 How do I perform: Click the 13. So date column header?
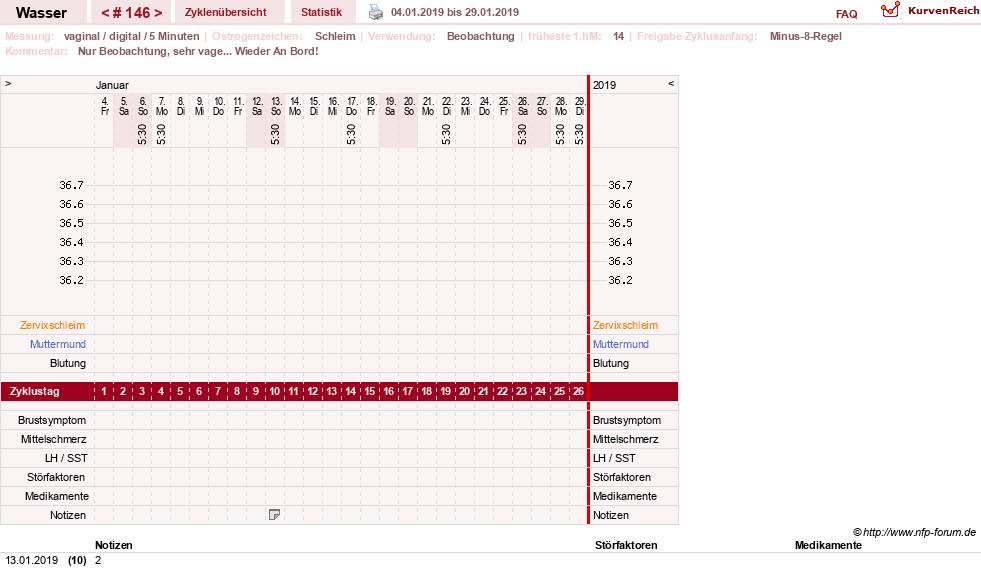(276, 106)
